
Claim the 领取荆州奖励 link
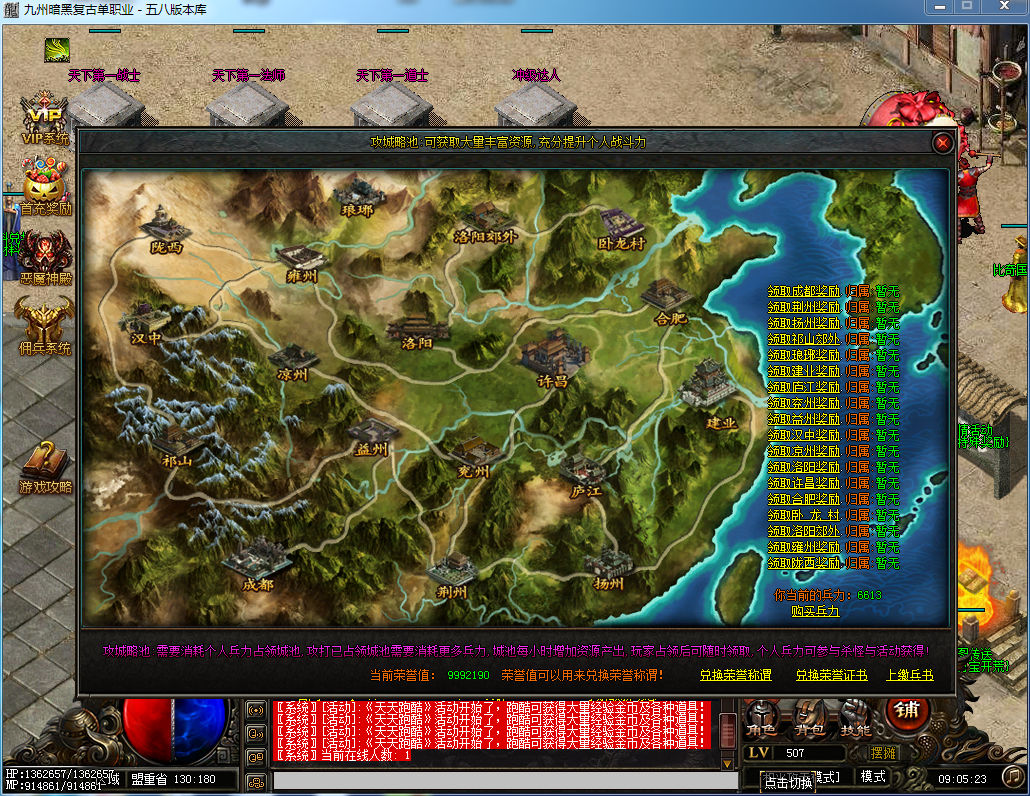tap(803, 307)
